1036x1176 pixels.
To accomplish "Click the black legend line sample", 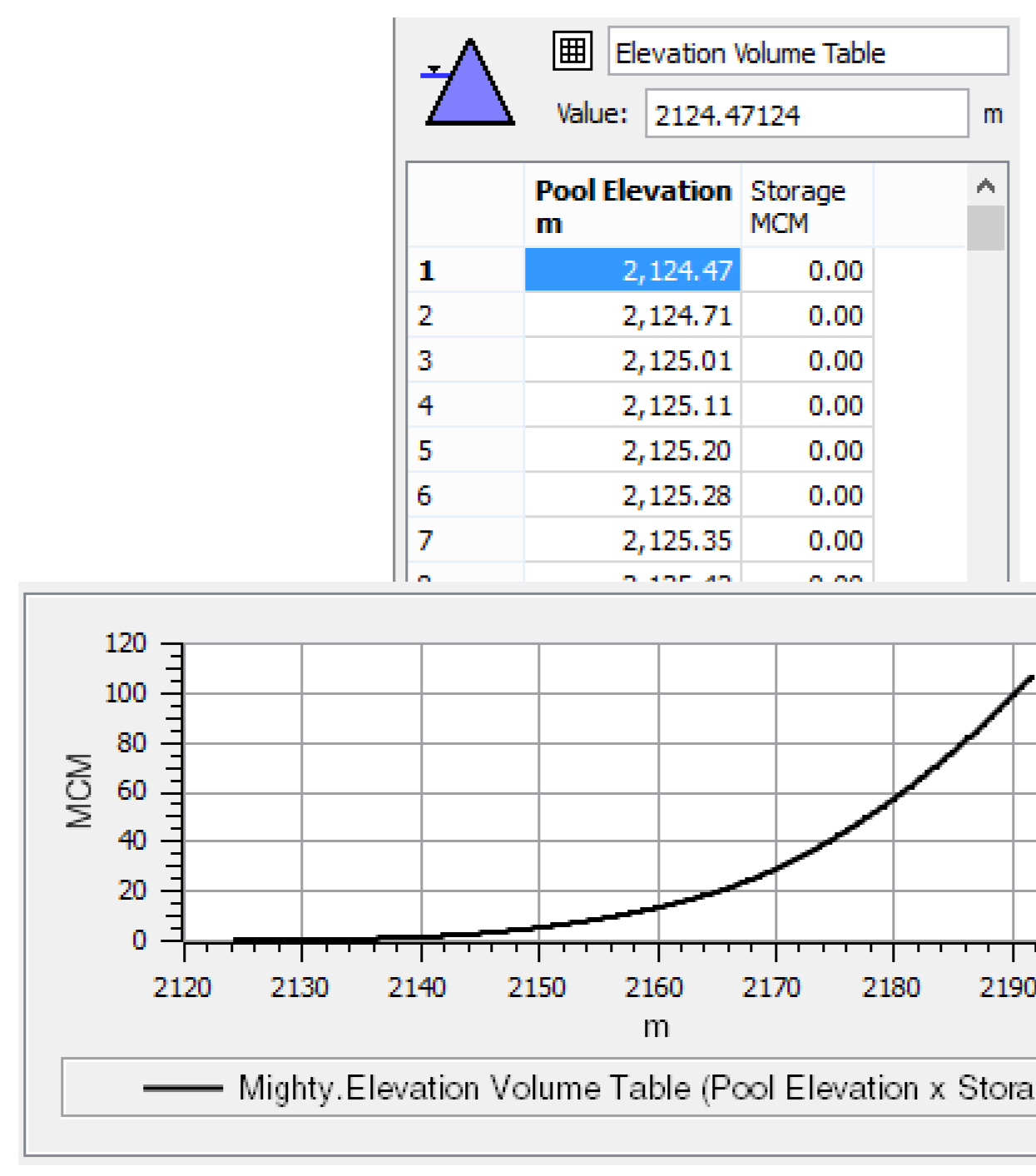I will click(x=183, y=1088).
